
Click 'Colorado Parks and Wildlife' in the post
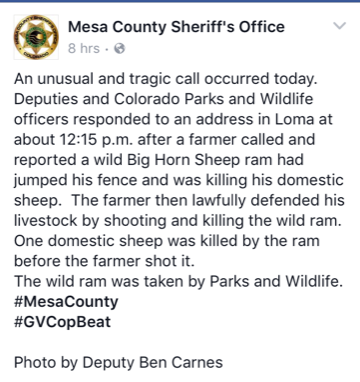tap(213, 99)
